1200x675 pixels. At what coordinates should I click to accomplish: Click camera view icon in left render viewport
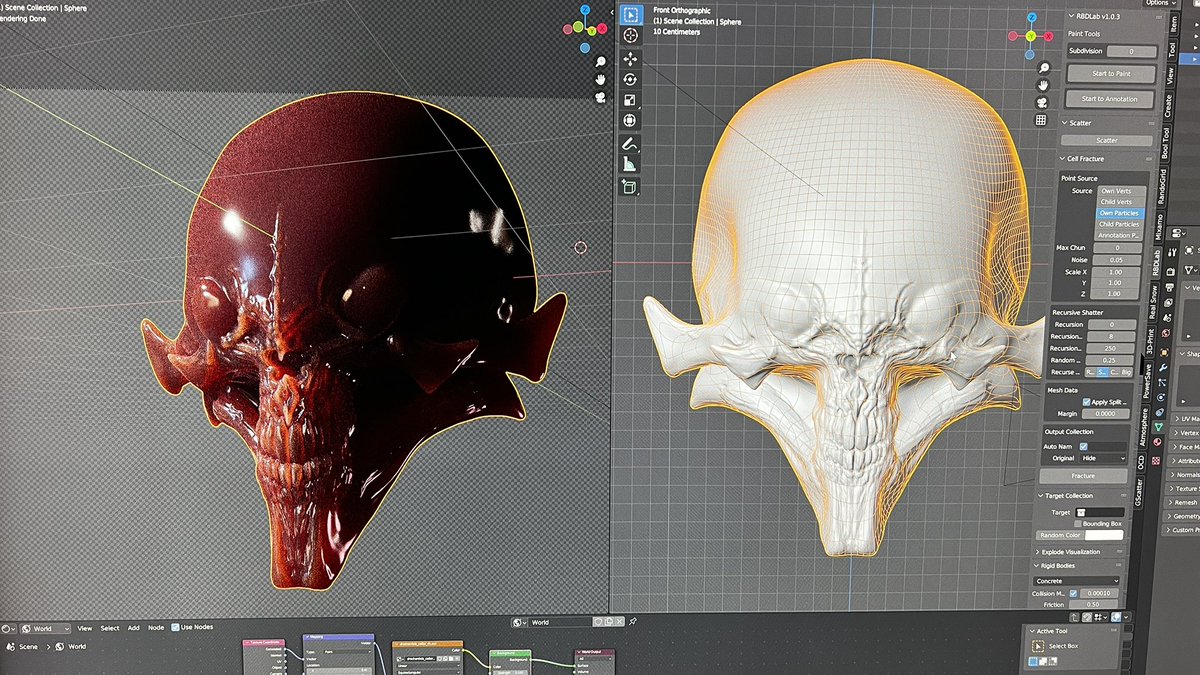click(x=600, y=98)
